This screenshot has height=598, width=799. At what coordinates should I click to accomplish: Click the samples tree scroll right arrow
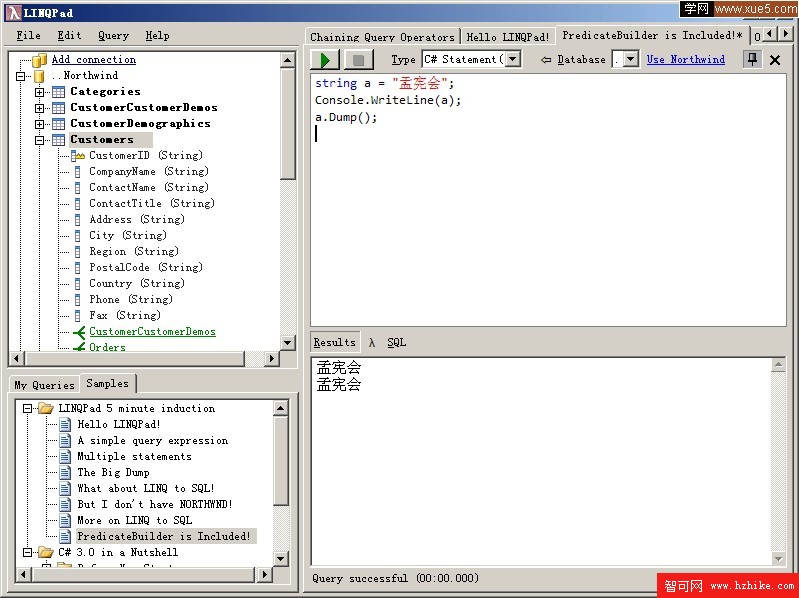click(264, 575)
